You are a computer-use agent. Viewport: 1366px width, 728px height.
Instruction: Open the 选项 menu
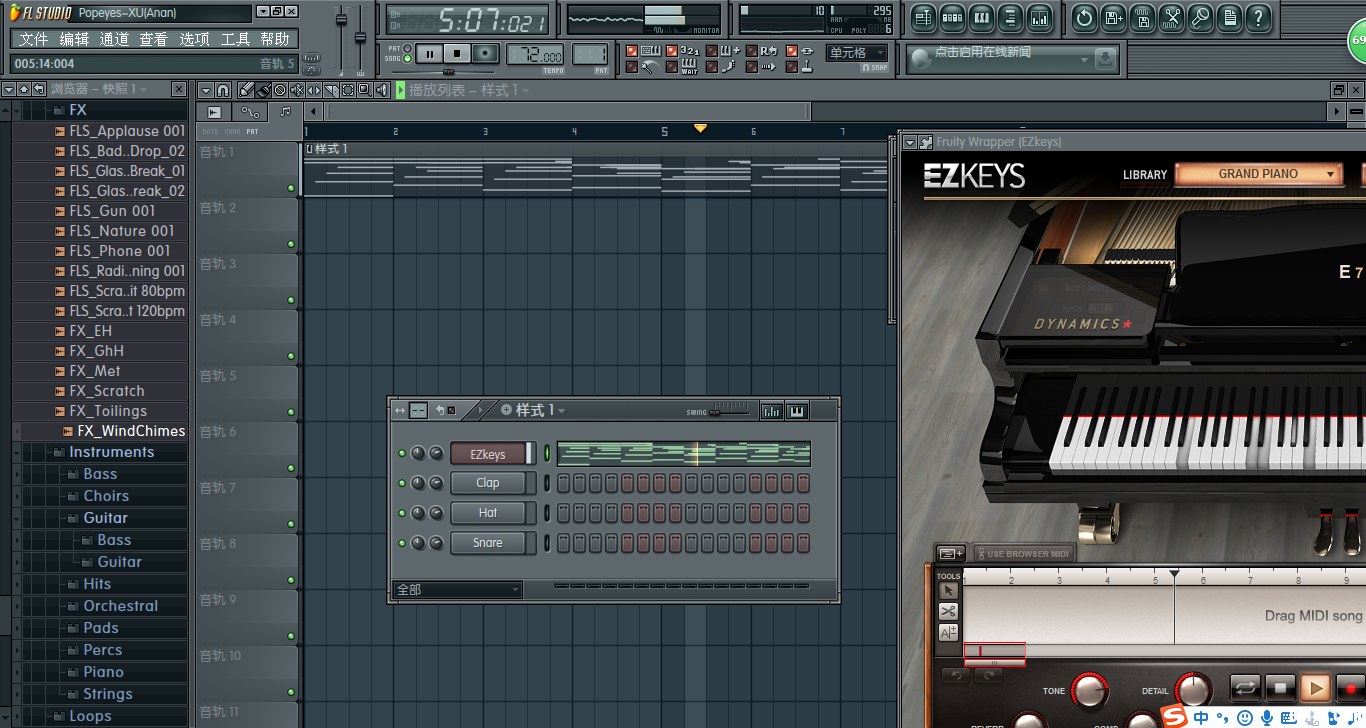tap(194, 39)
